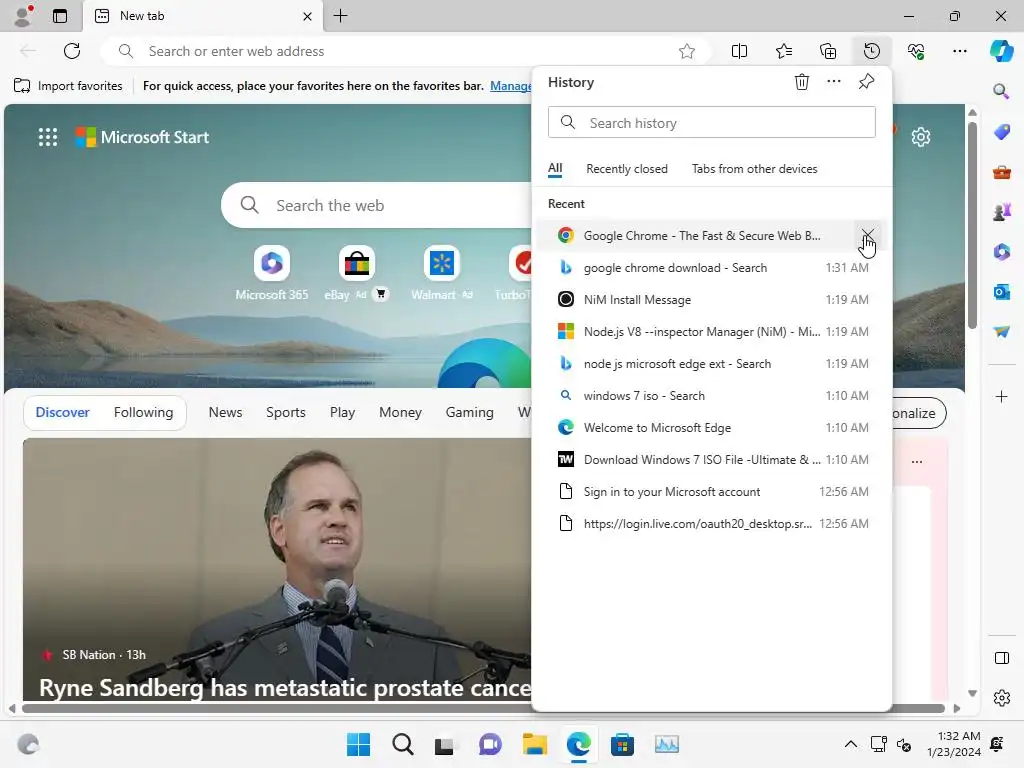Image resolution: width=1024 pixels, height=768 pixels.
Task: Clear browsing data trash icon in History
Action: click(801, 82)
